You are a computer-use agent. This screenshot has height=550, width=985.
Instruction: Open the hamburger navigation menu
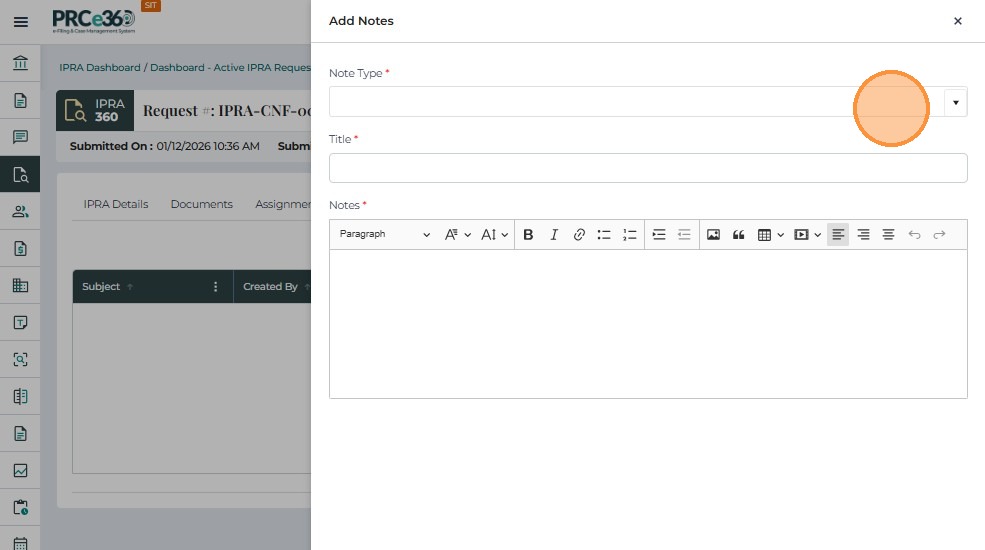pos(21,22)
